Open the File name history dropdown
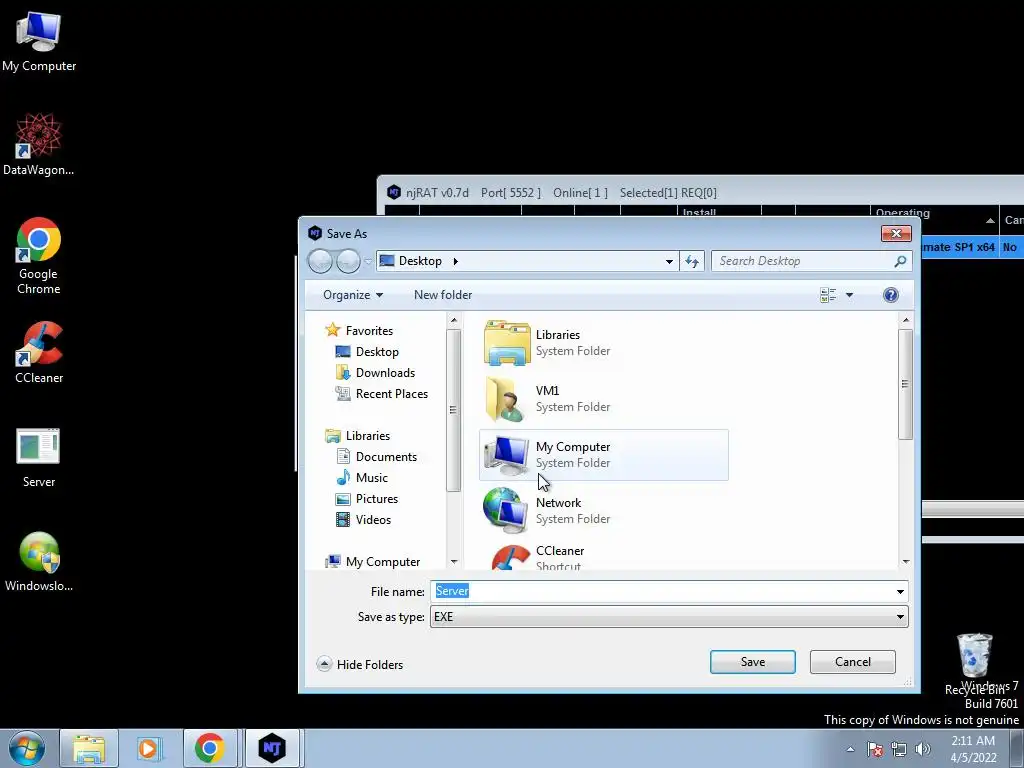The height and width of the screenshot is (768, 1024). 900,592
